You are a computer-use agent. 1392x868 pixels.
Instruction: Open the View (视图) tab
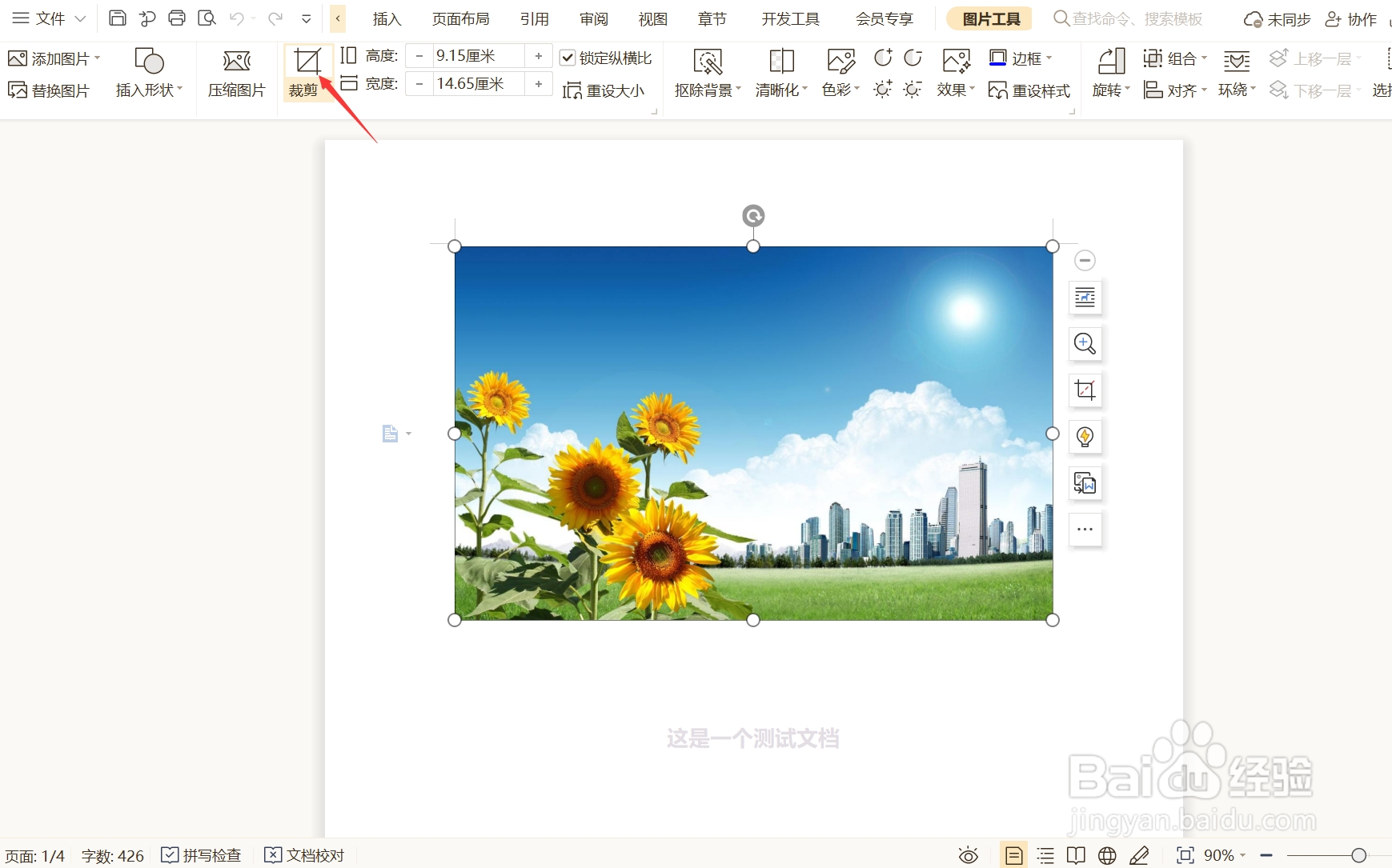coord(653,18)
